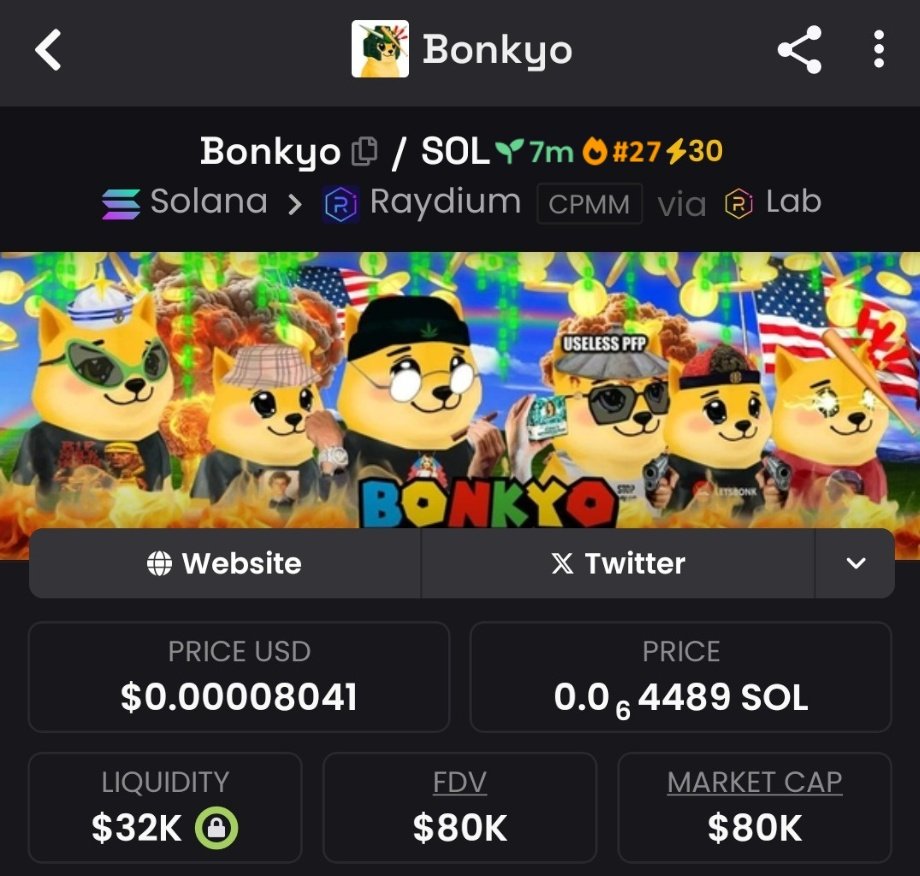Tap the Bonkyo banner image

pos(460,390)
